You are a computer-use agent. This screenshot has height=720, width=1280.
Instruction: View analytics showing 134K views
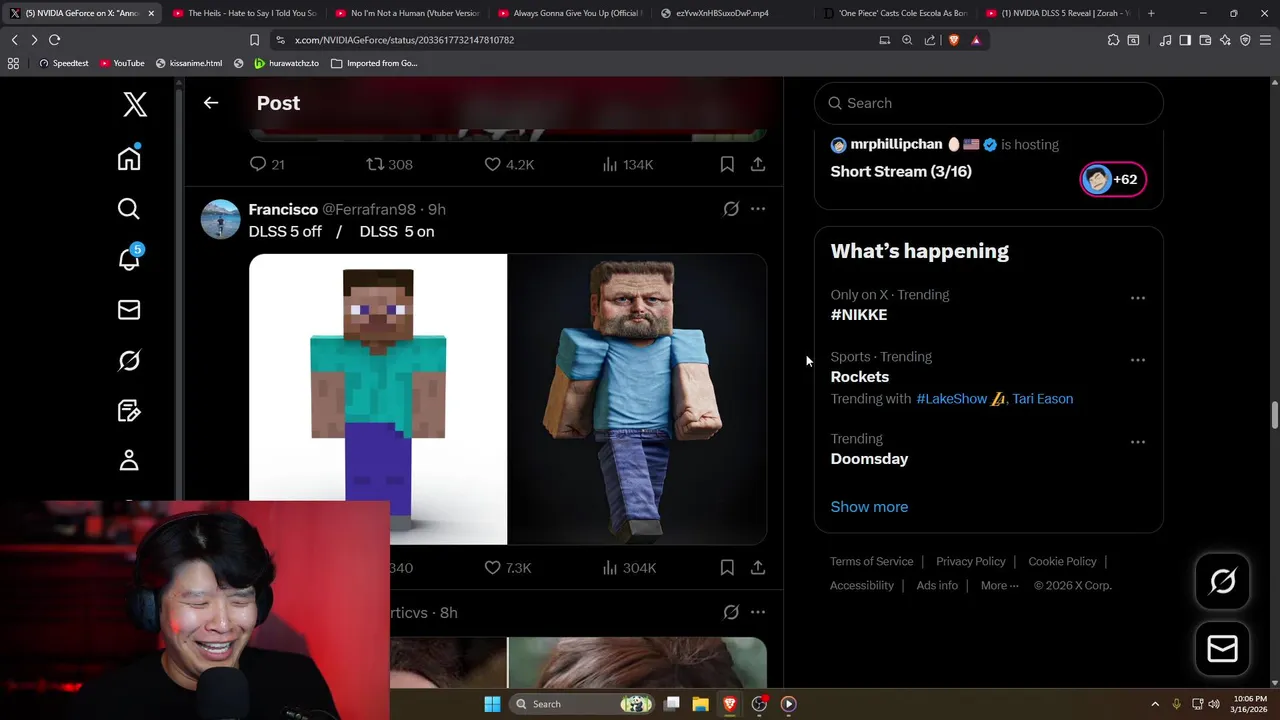[x=627, y=164]
